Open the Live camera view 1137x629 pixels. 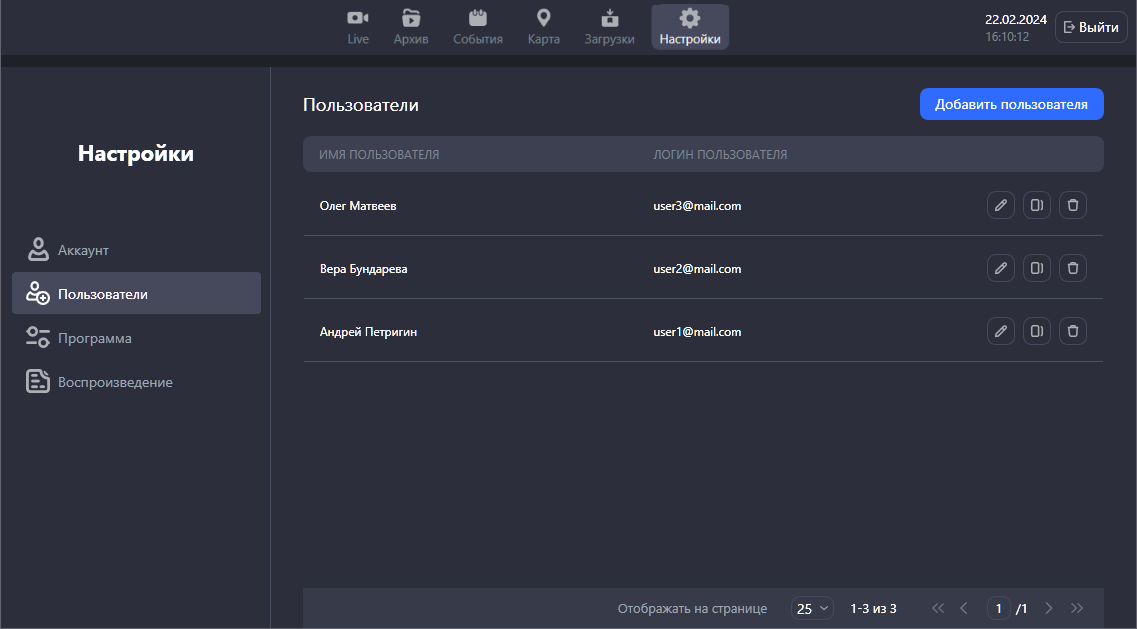point(358,27)
